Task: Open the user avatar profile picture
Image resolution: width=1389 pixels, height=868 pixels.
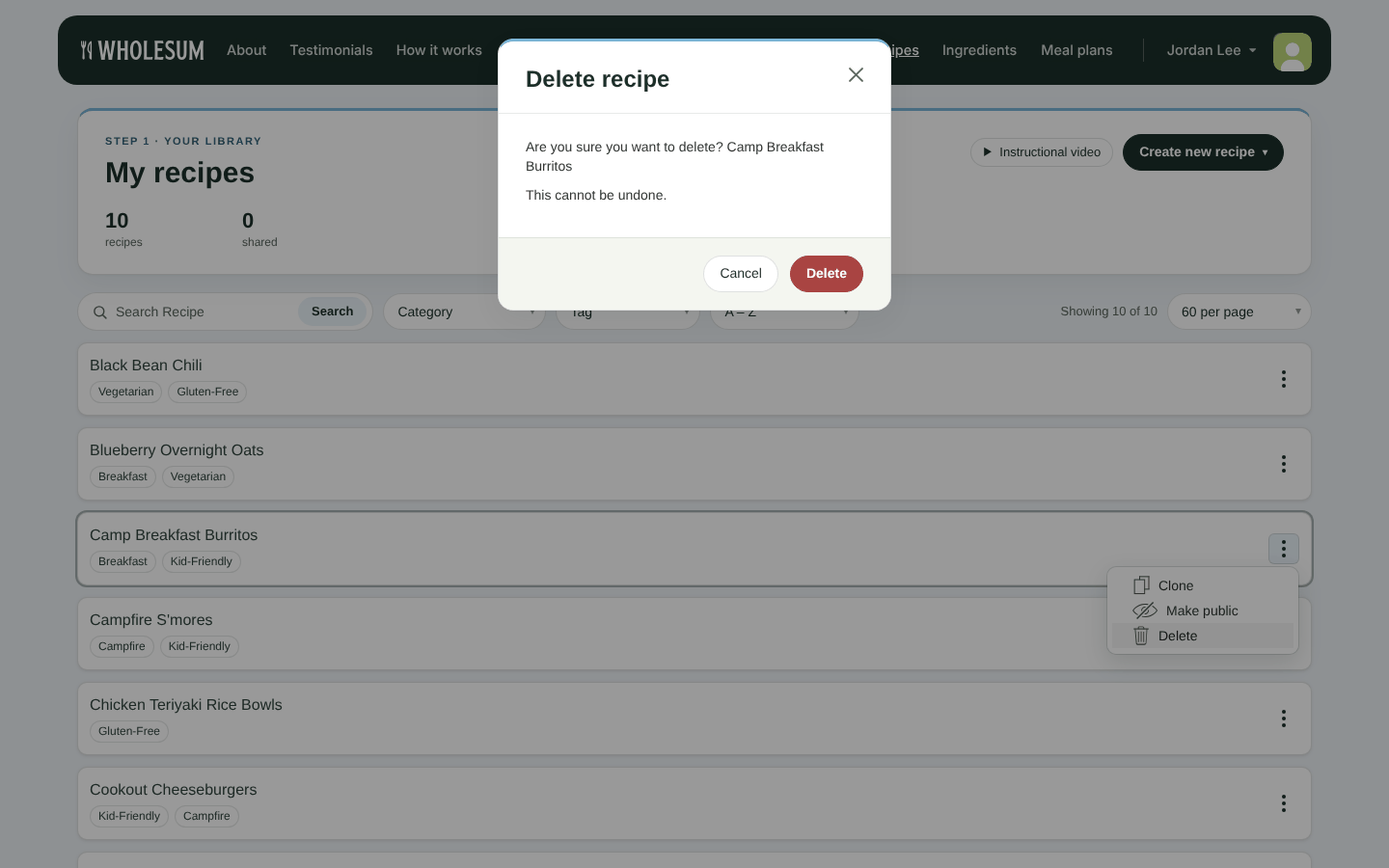Action: coord(1293,52)
